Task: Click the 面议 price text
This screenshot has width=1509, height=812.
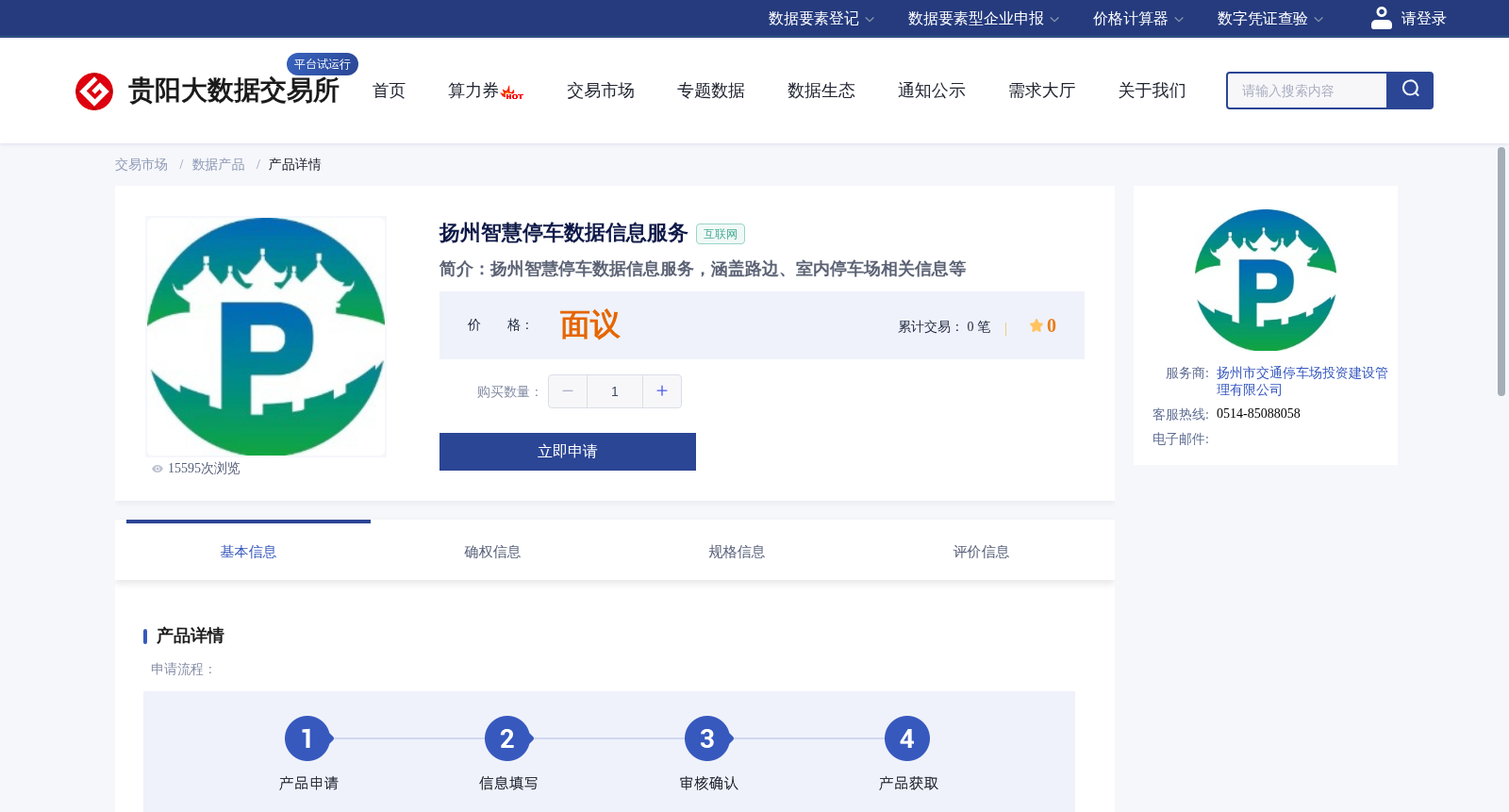Action: point(590,325)
